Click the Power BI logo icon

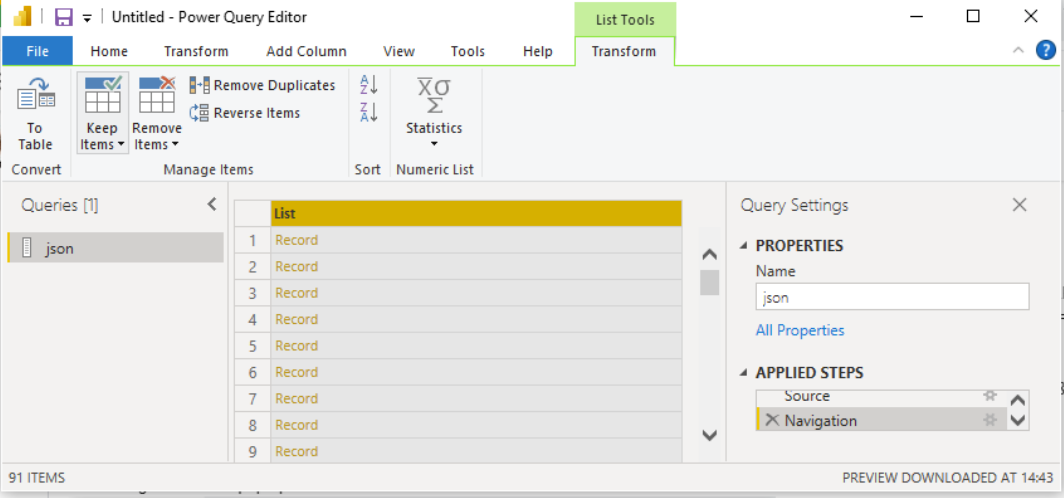tap(22, 16)
